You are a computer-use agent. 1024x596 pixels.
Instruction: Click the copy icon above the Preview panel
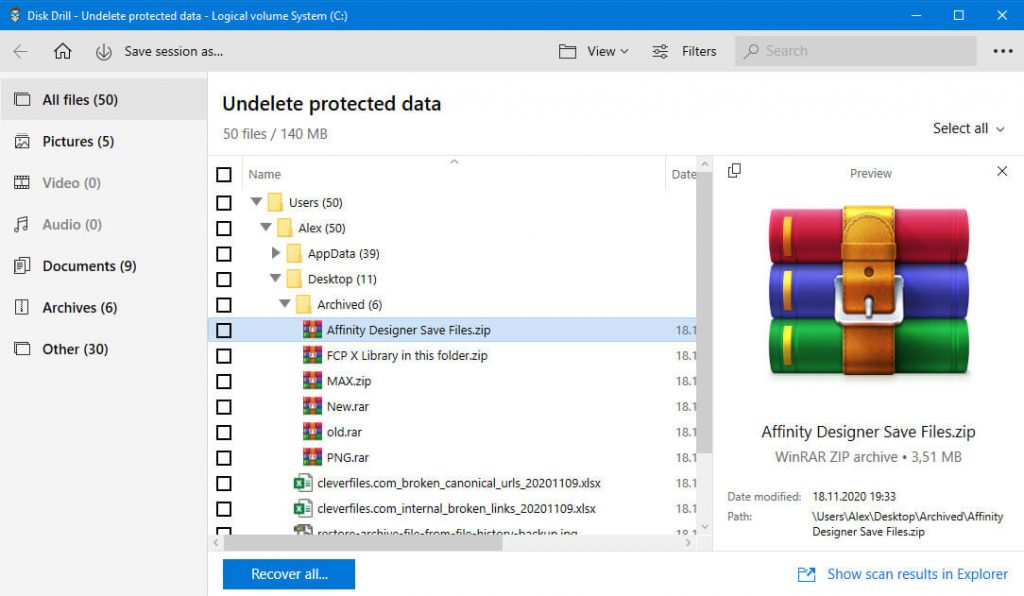[x=735, y=171]
